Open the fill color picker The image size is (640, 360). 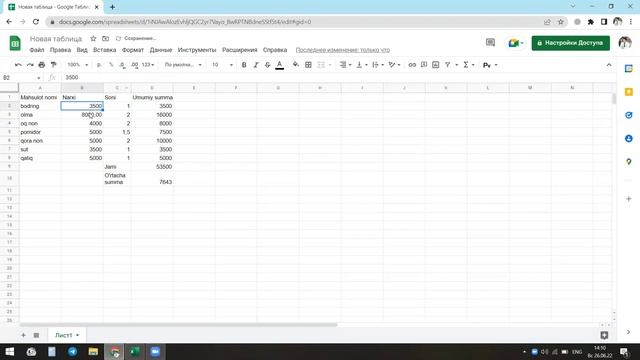tap(296, 65)
